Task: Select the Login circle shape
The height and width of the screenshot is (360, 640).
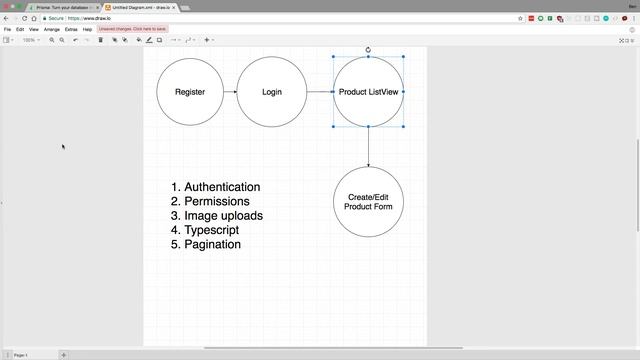Action: 272,92
